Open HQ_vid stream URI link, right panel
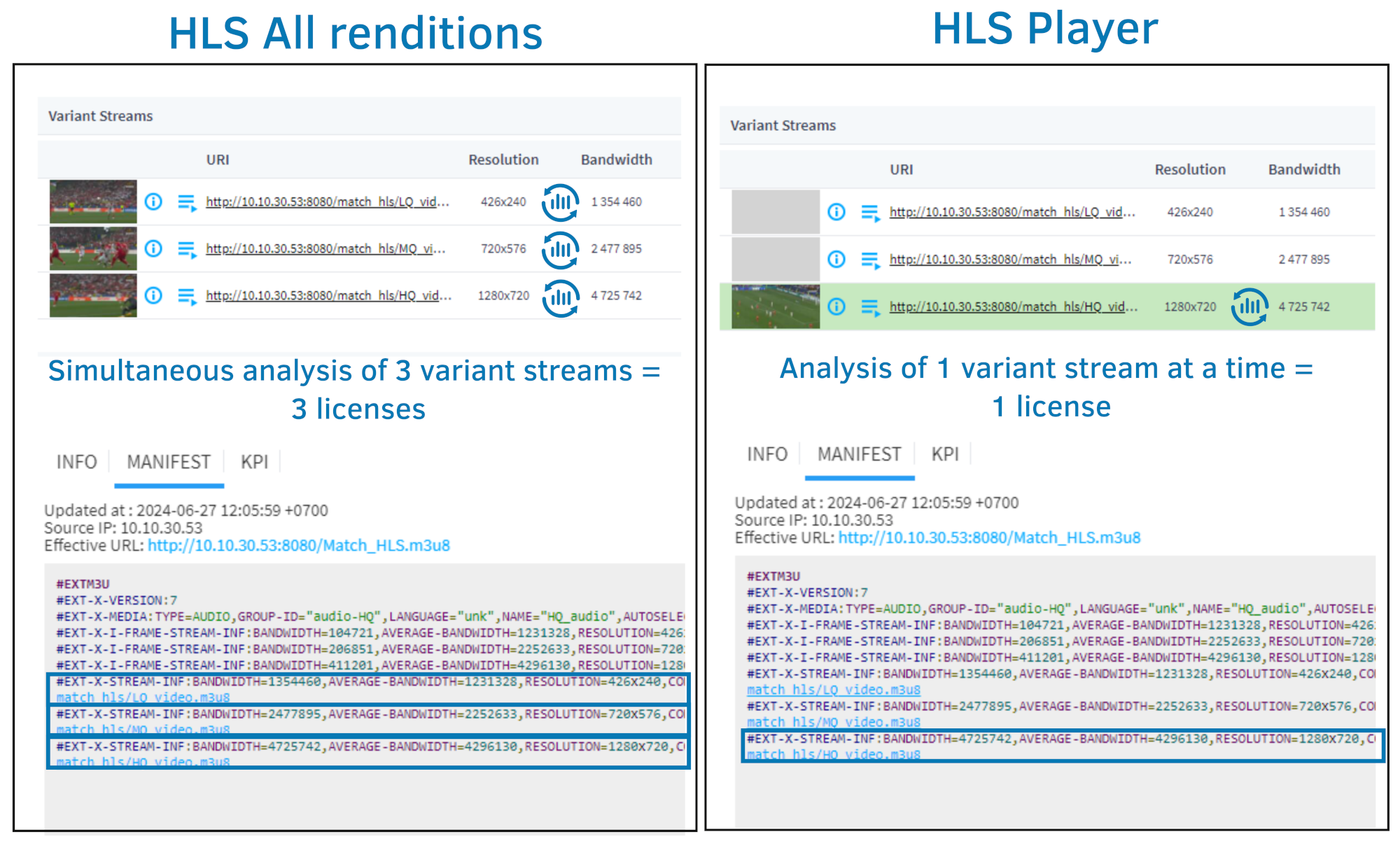This screenshot has height=848, width=1400. point(1013,306)
